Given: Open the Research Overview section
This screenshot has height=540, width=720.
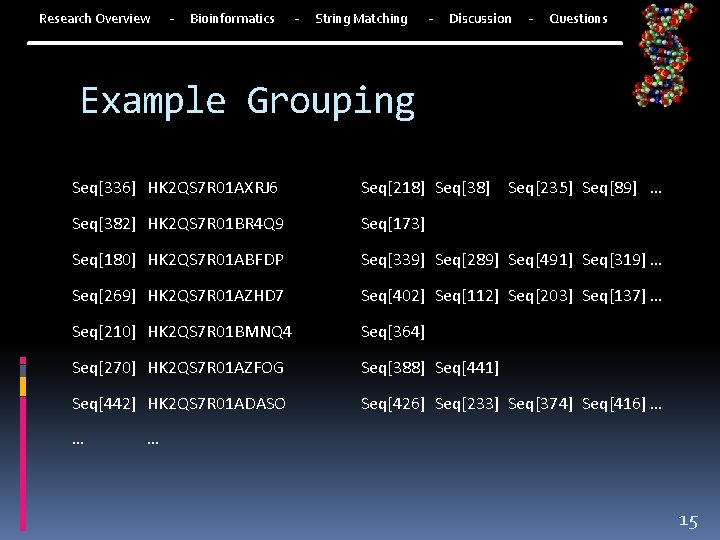Looking at the screenshot, I should [x=95, y=19].
